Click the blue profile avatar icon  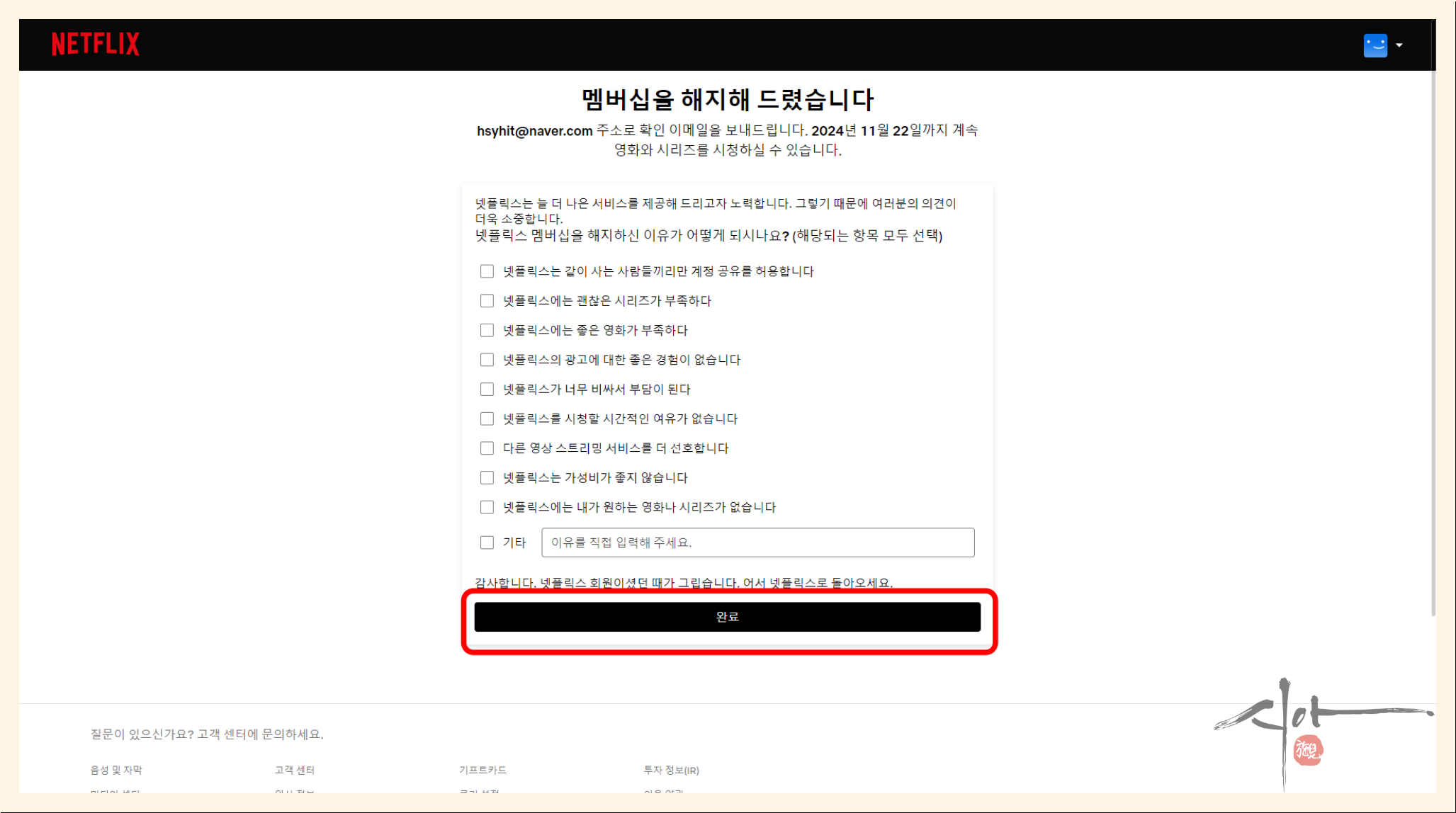(x=1375, y=45)
